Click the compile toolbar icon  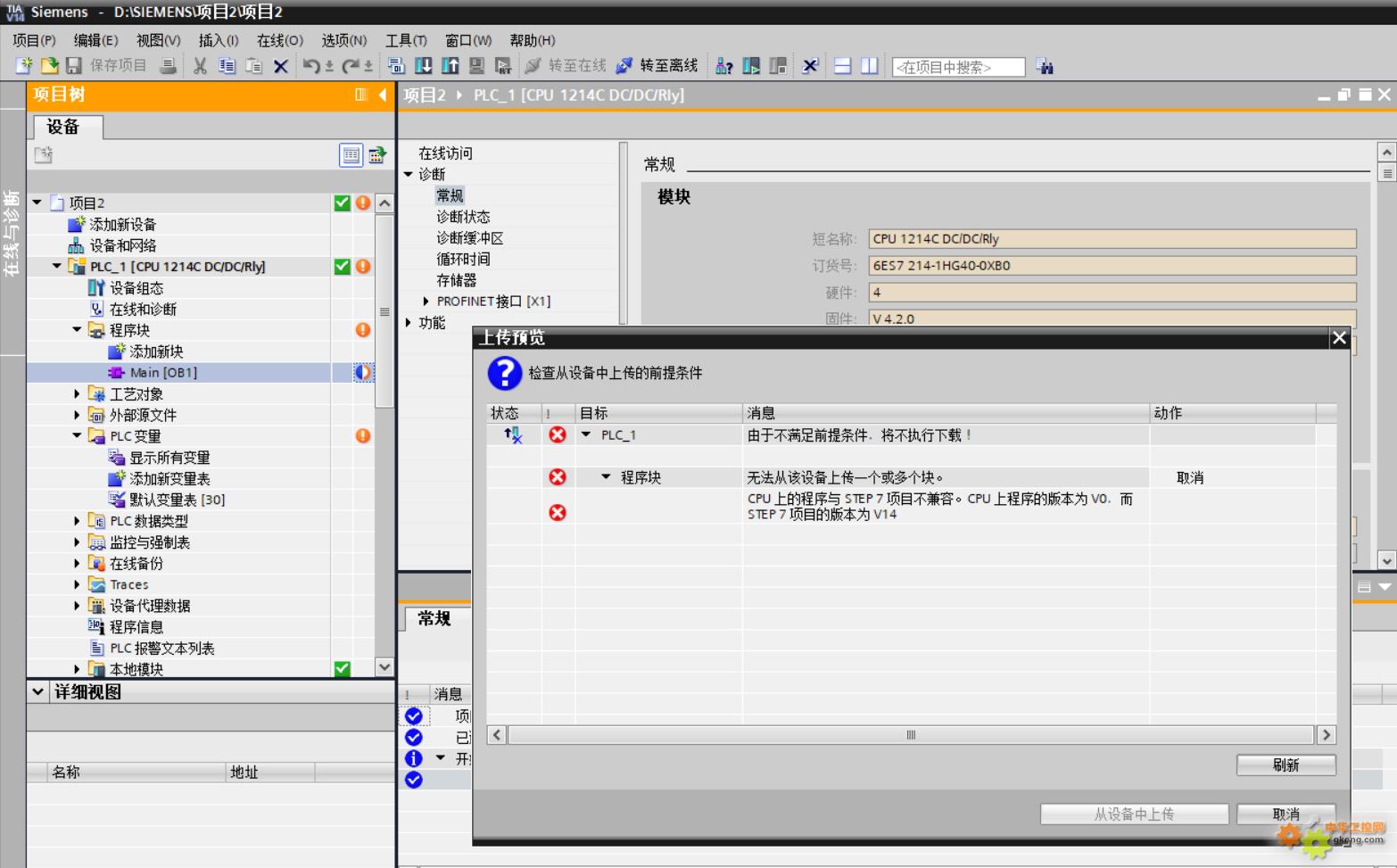click(396, 66)
